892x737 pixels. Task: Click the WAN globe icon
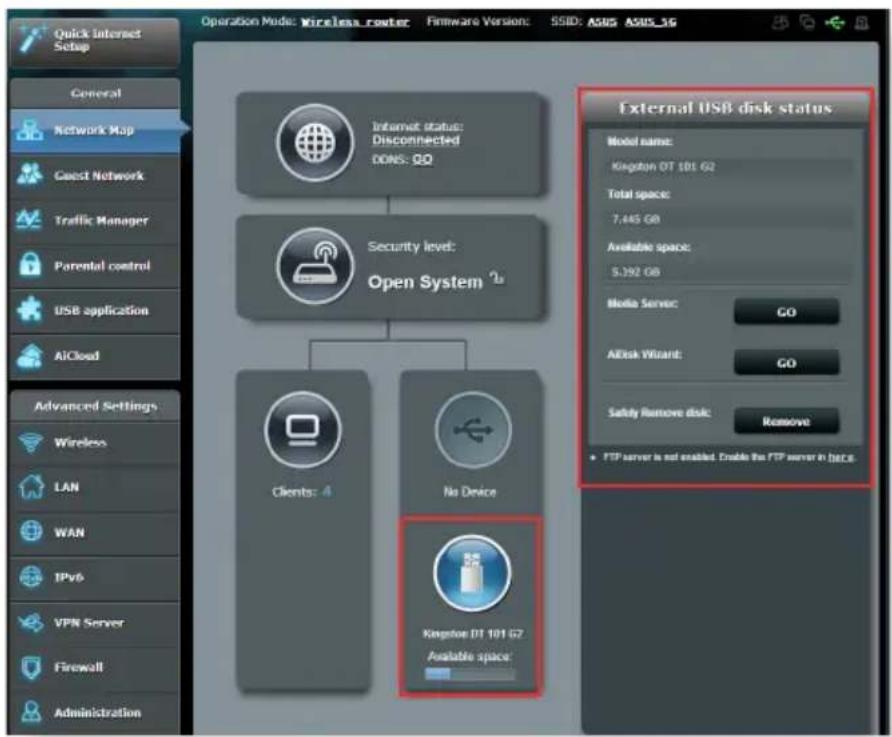point(30,532)
